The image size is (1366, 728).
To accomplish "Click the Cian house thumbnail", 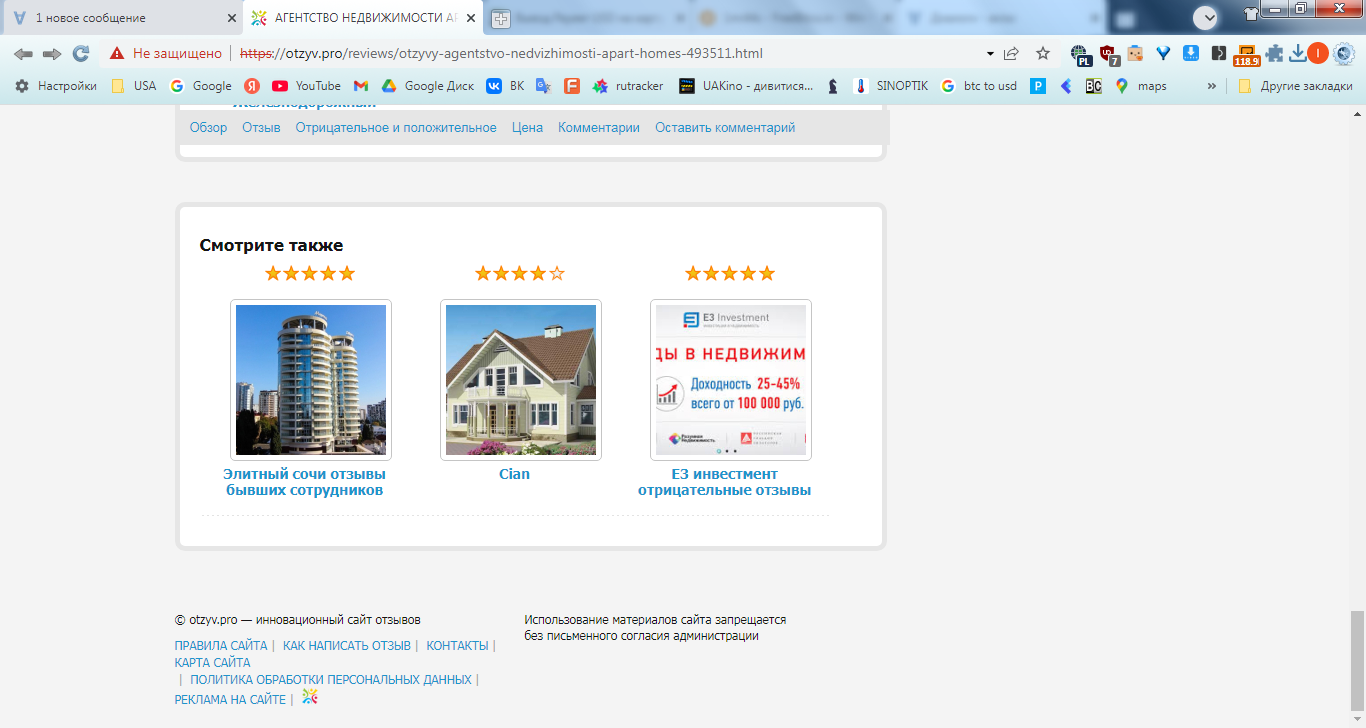I will coord(521,380).
